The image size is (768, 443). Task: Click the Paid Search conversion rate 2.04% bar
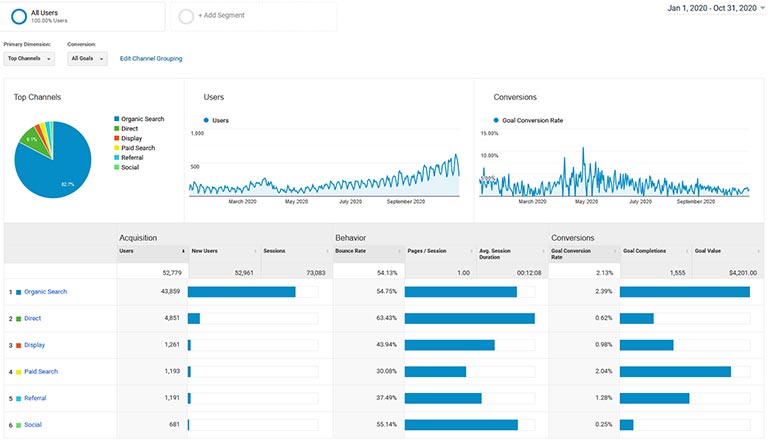675,371
